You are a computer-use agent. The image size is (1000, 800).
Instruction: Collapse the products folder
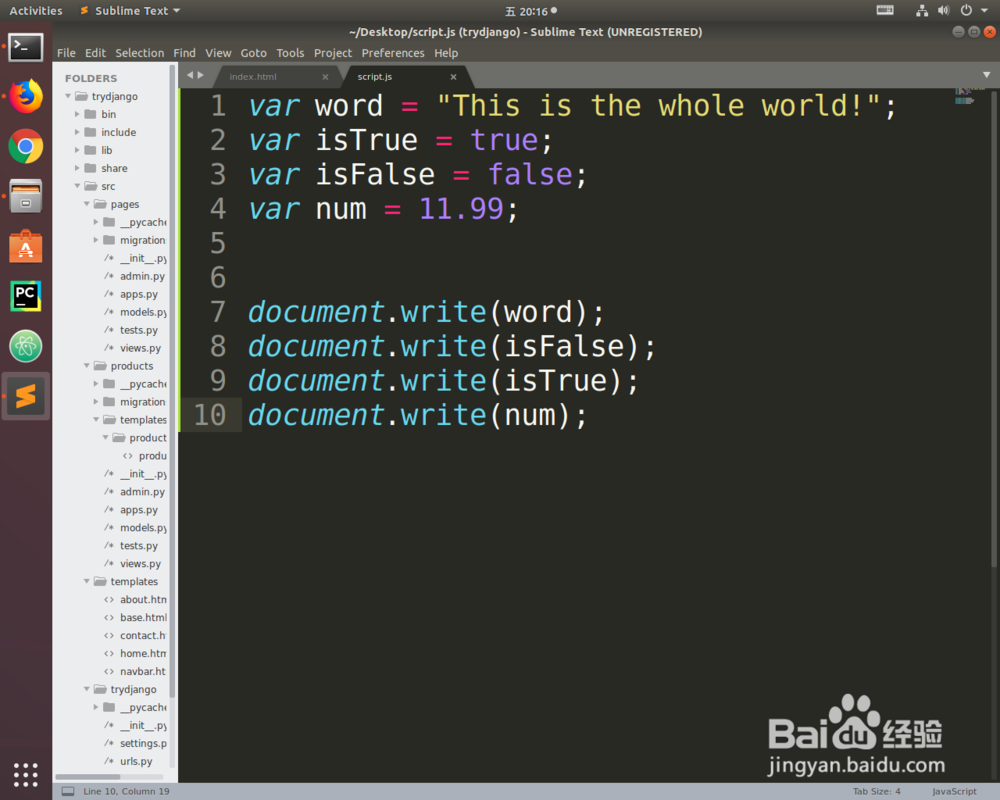(x=87, y=366)
